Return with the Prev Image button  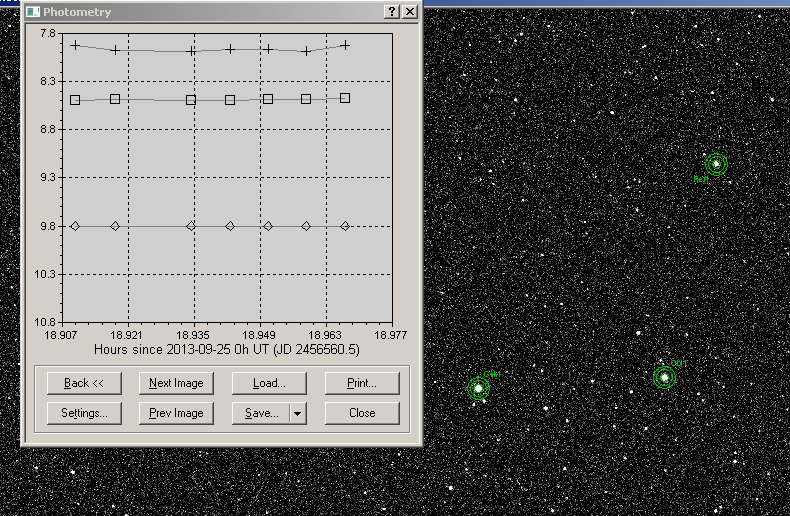coord(176,413)
